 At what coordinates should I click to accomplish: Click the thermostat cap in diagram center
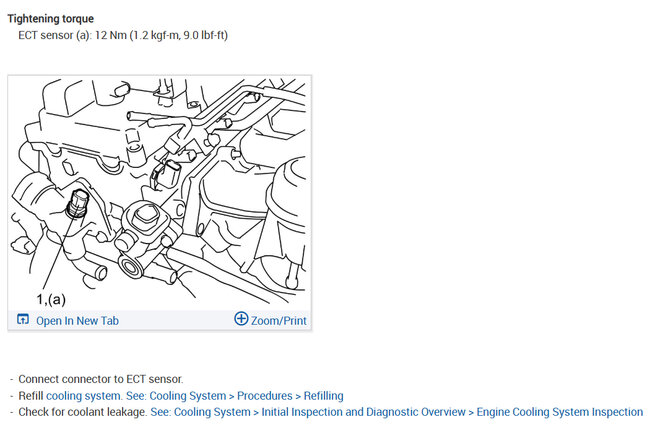coord(145,214)
